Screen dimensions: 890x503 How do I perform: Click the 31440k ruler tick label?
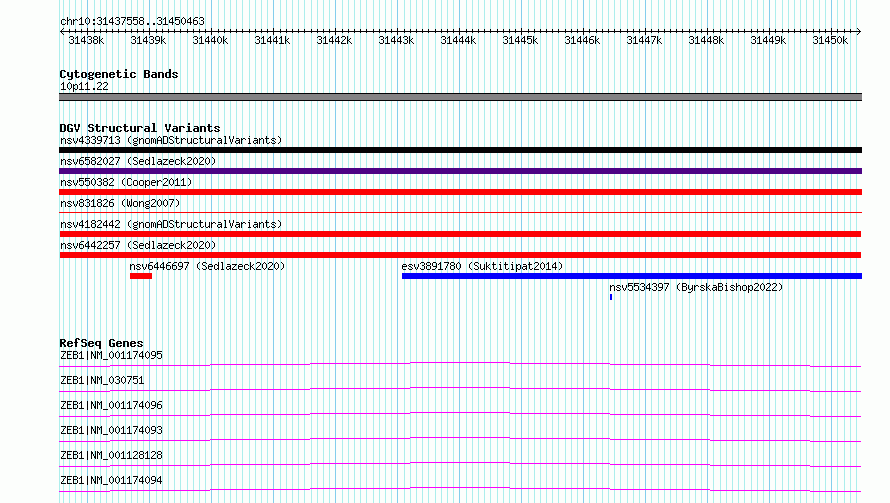210,41
